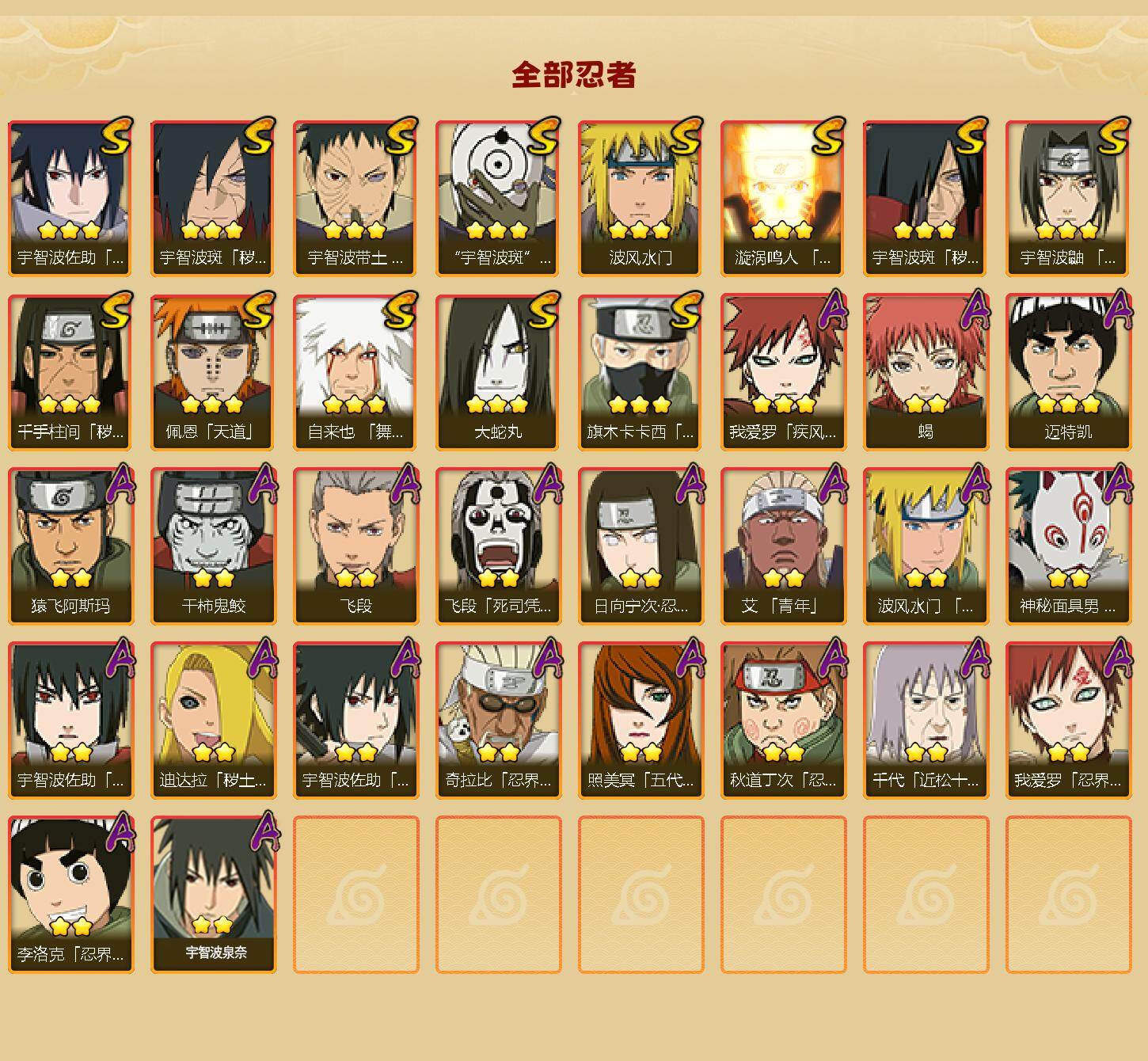Click the 蝎 A-rank ninja card

tap(925, 372)
